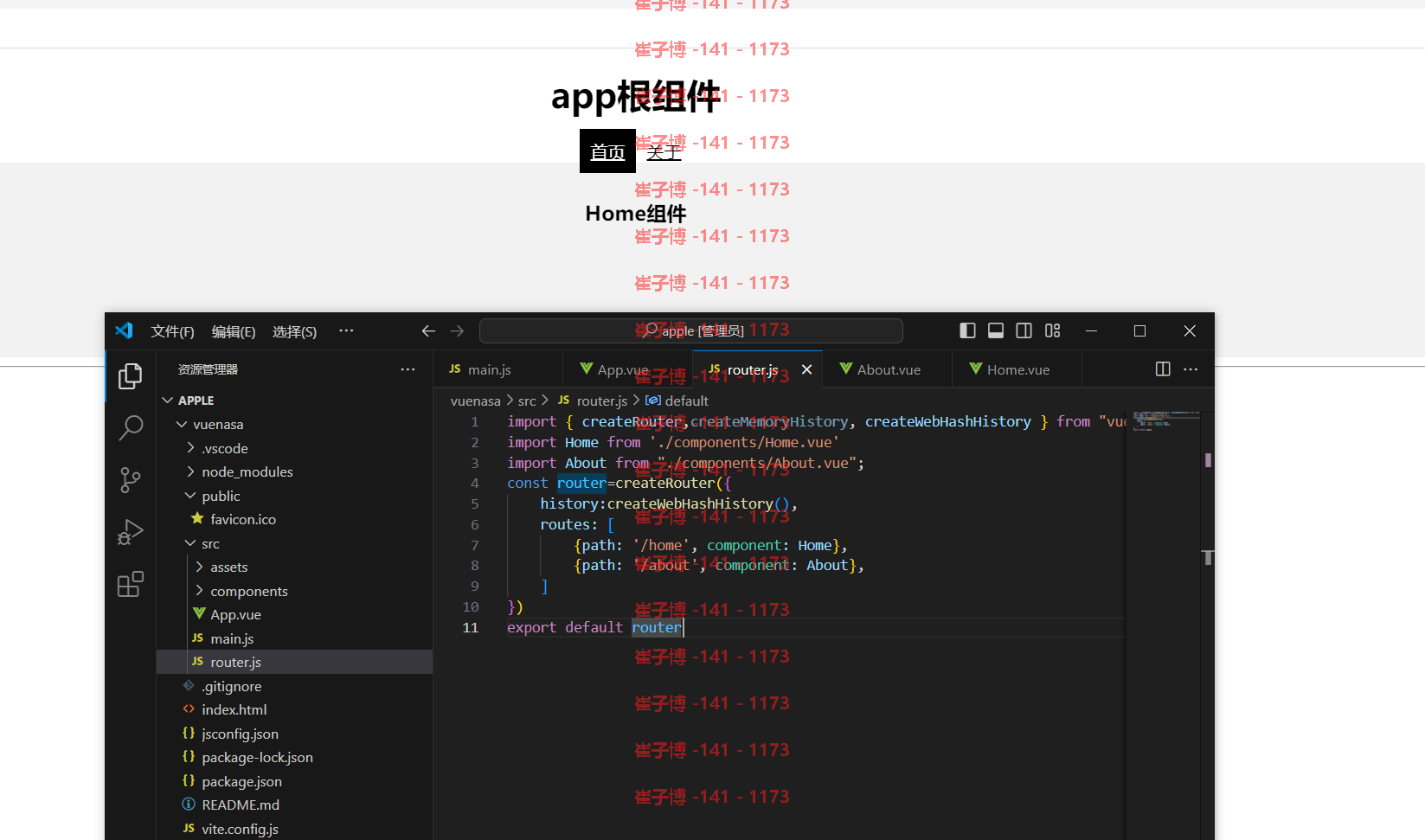
Task: Click the command center search box
Action: (x=690, y=330)
